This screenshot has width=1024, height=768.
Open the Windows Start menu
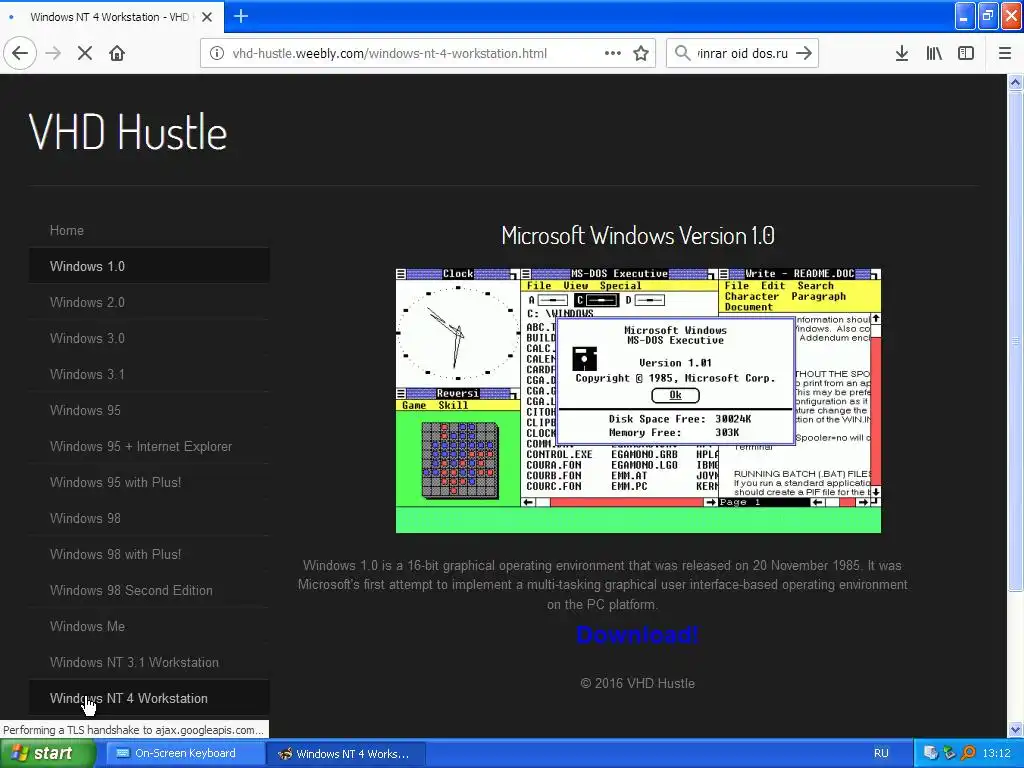coord(48,753)
